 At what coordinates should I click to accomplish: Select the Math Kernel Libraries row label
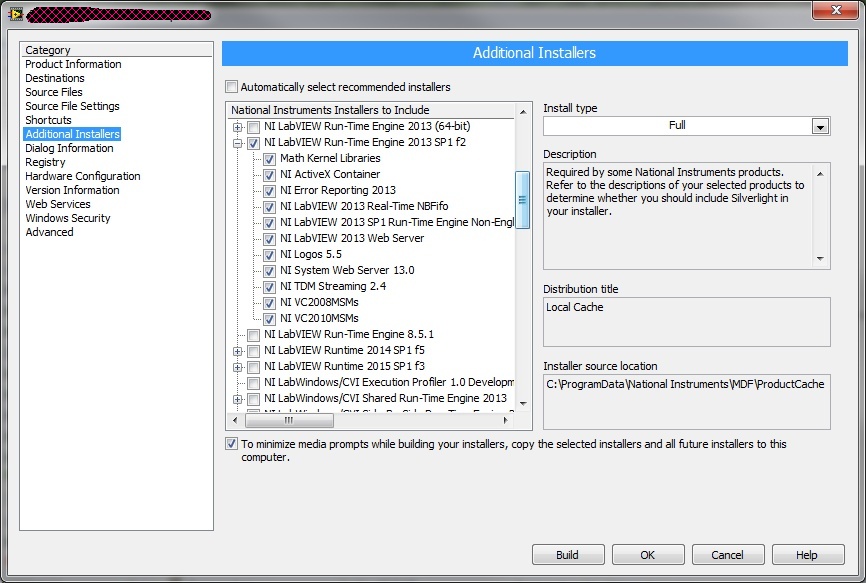coord(330,158)
